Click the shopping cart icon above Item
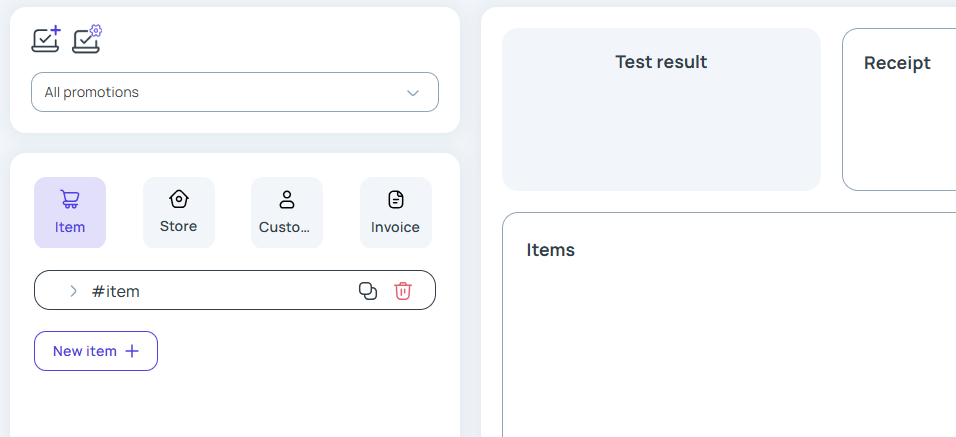Image resolution: width=956 pixels, height=437 pixels. coord(70,199)
